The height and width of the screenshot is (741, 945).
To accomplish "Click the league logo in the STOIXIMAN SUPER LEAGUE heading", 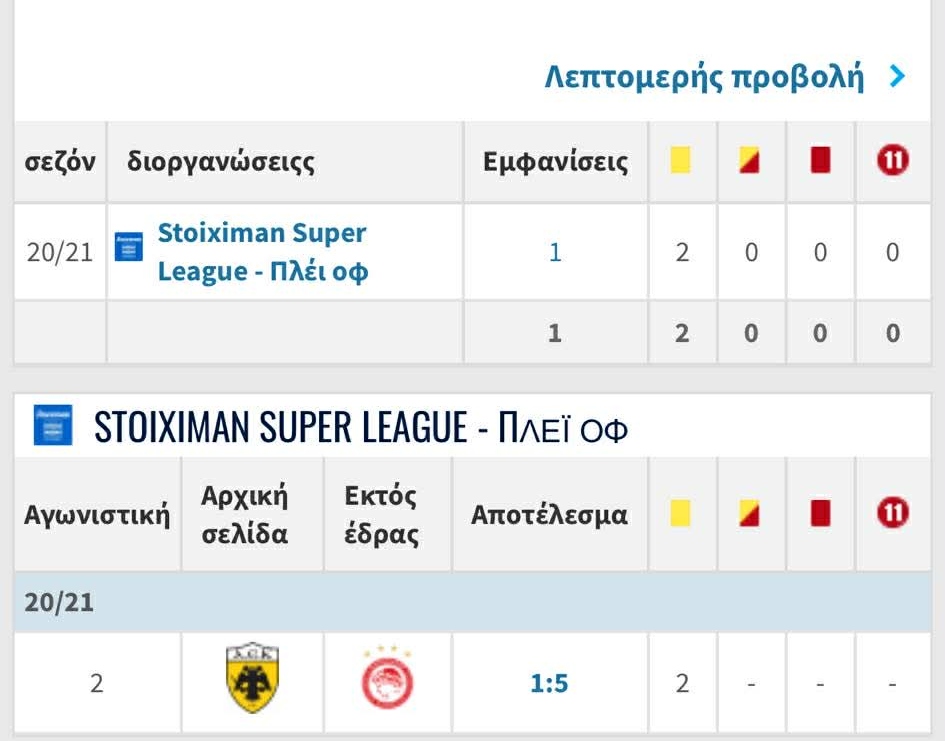I will (x=53, y=426).
